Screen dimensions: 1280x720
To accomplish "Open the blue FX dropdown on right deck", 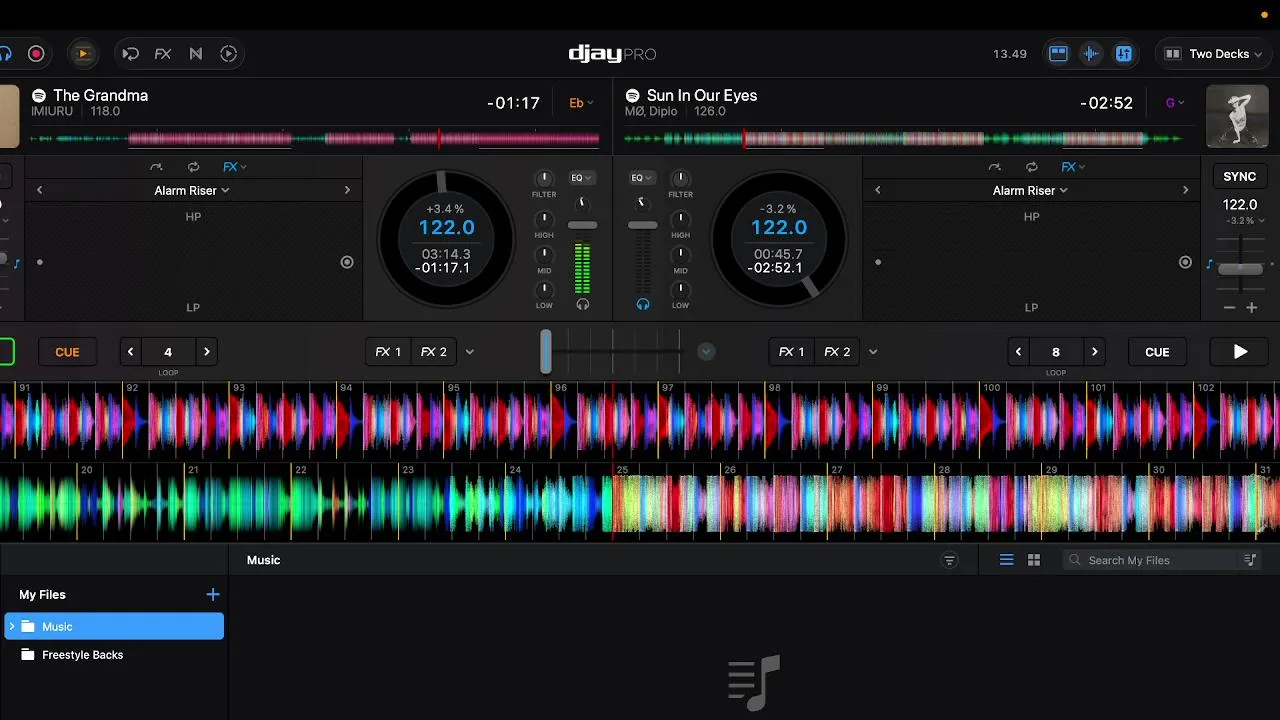I will tap(1073, 167).
